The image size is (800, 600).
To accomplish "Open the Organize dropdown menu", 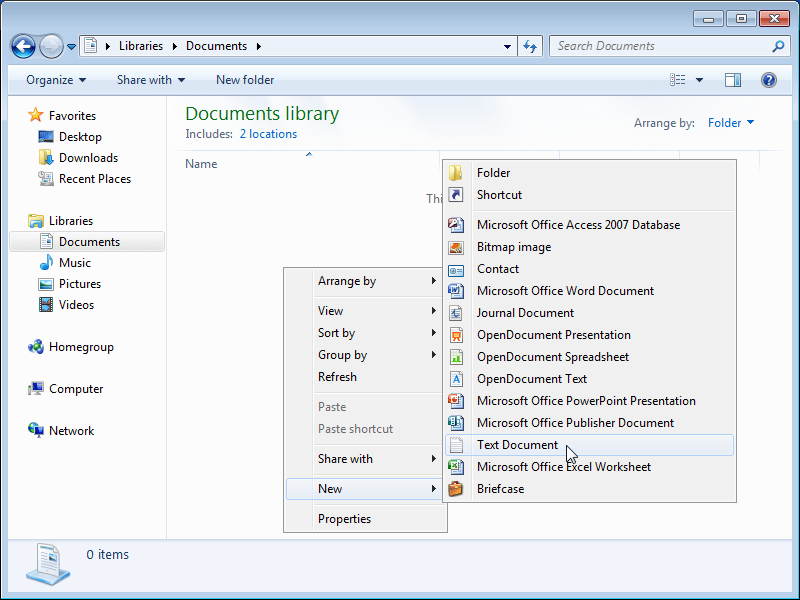I will coord(56,80).
